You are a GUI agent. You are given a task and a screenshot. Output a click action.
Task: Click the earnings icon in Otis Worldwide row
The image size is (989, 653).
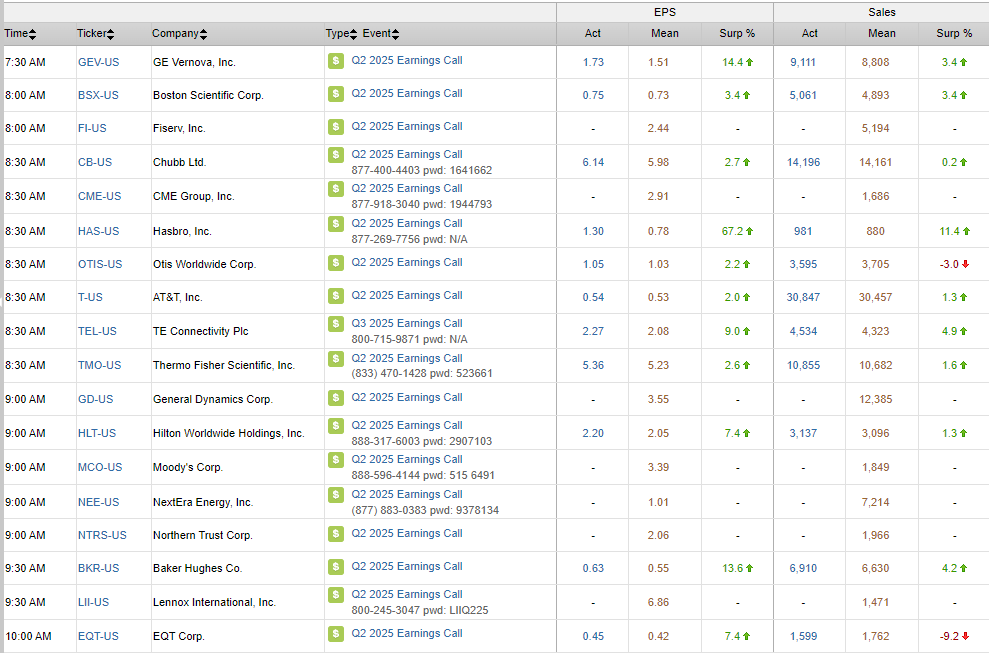point(336,262)
